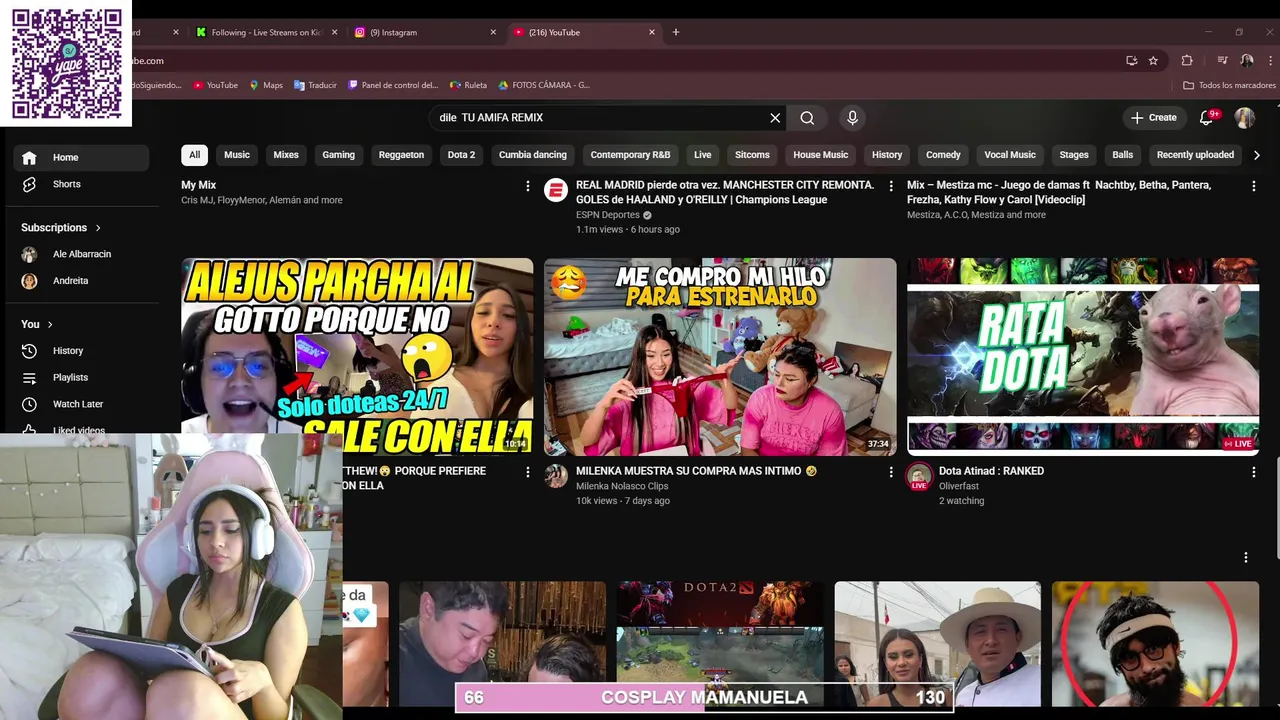This screenshot has width=1280, height=720.
Task: Filter by Live chip
Action: [703, 155]
